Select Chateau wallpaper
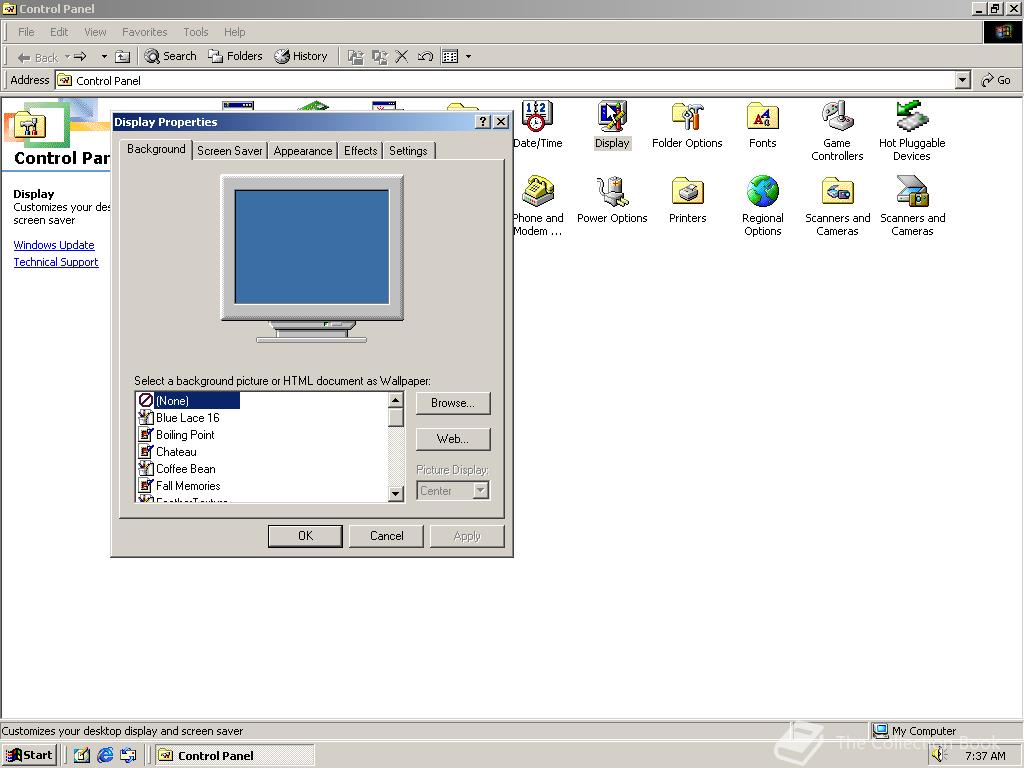The width and height of the screenshot is (1024, 768). (x=168, y=451)
